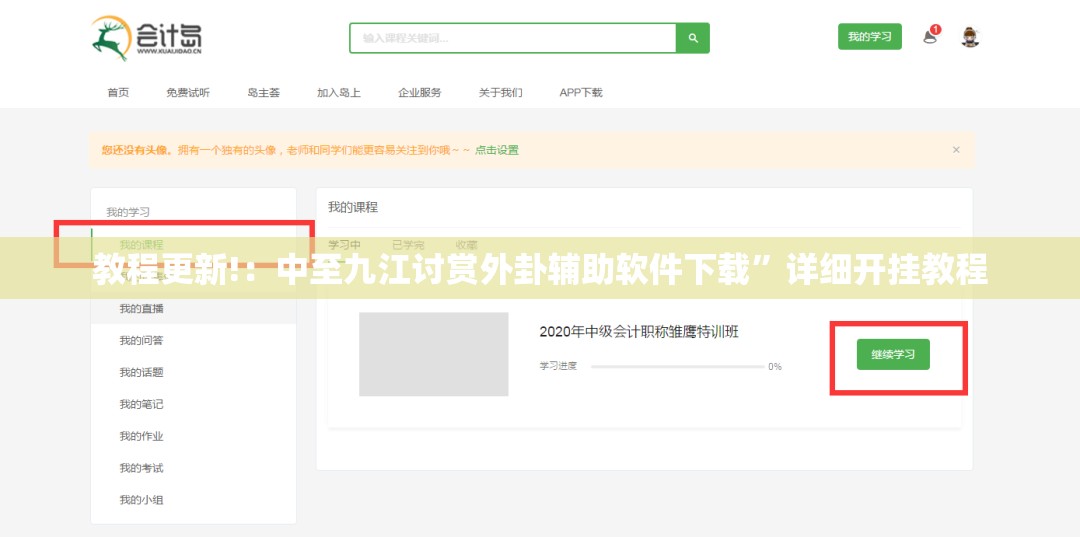Image resolution: width=1080 pixels, height=537 pixels.
Task: Click the 学习进度 progress bar
Action: pyautogui.click(x=678, y=366)
